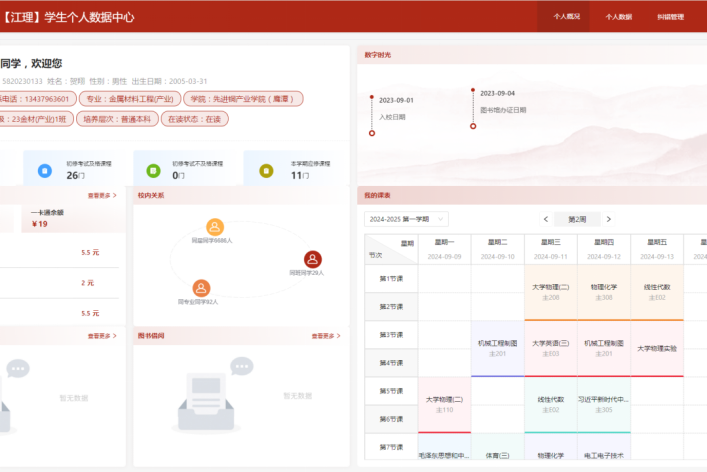
Task: Open the 纠错管理 tab
Action: (670, 17)
